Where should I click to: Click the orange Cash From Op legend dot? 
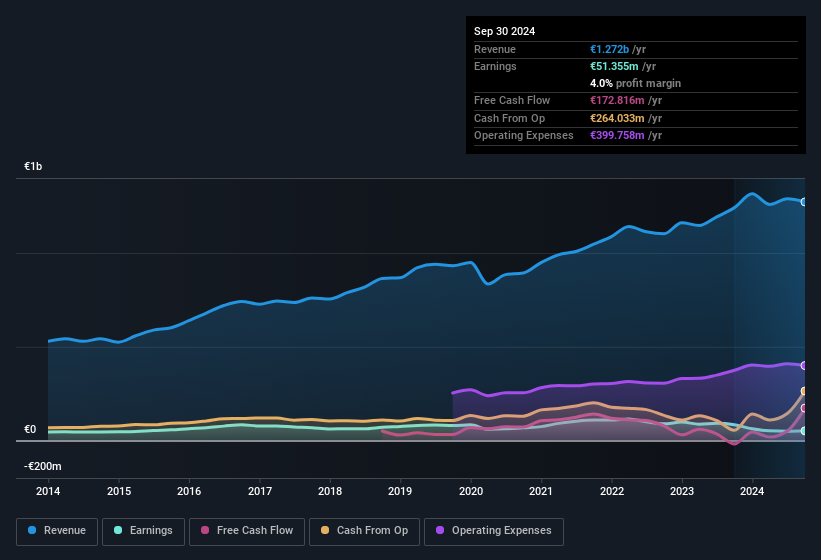(328, 530)
